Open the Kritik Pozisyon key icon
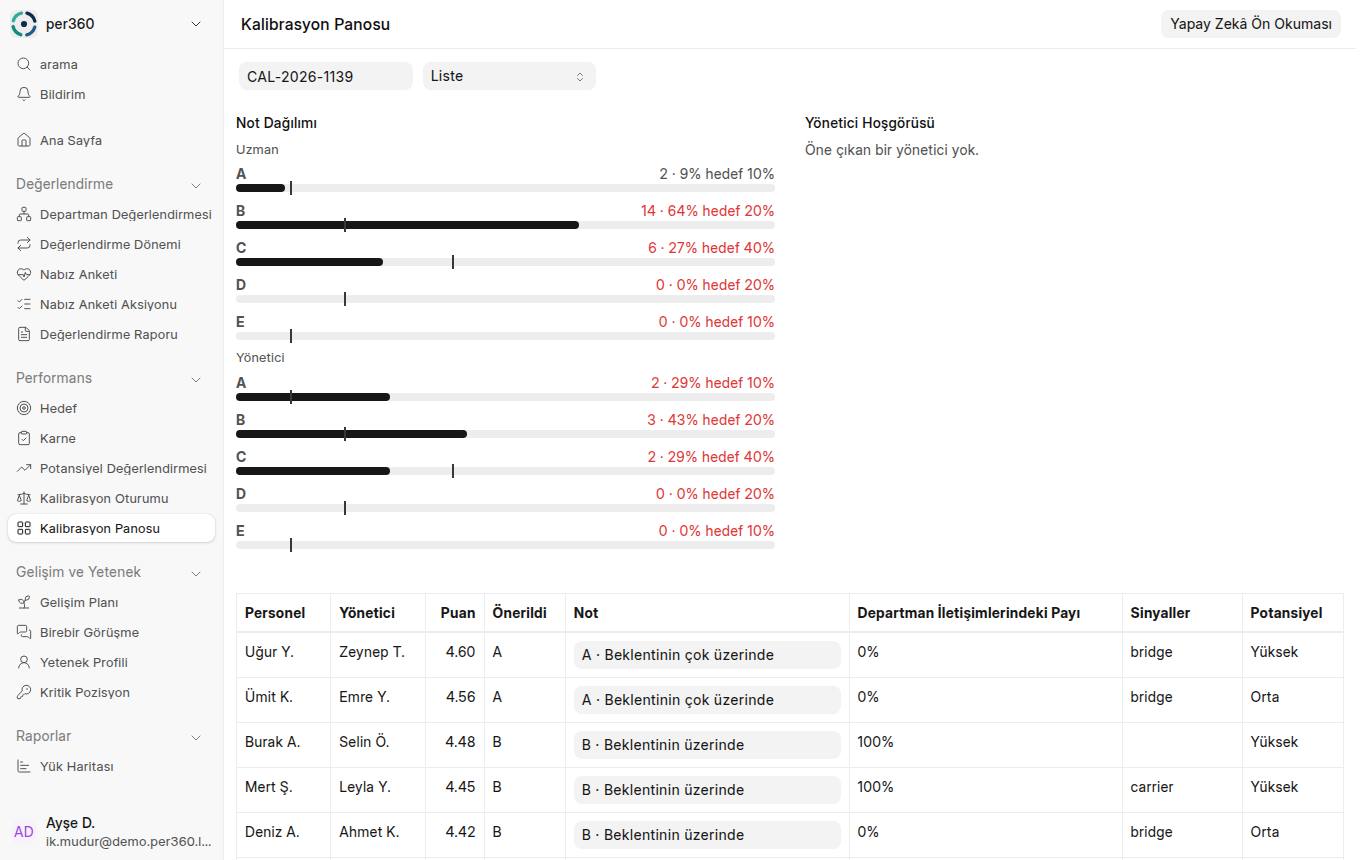 24,692
